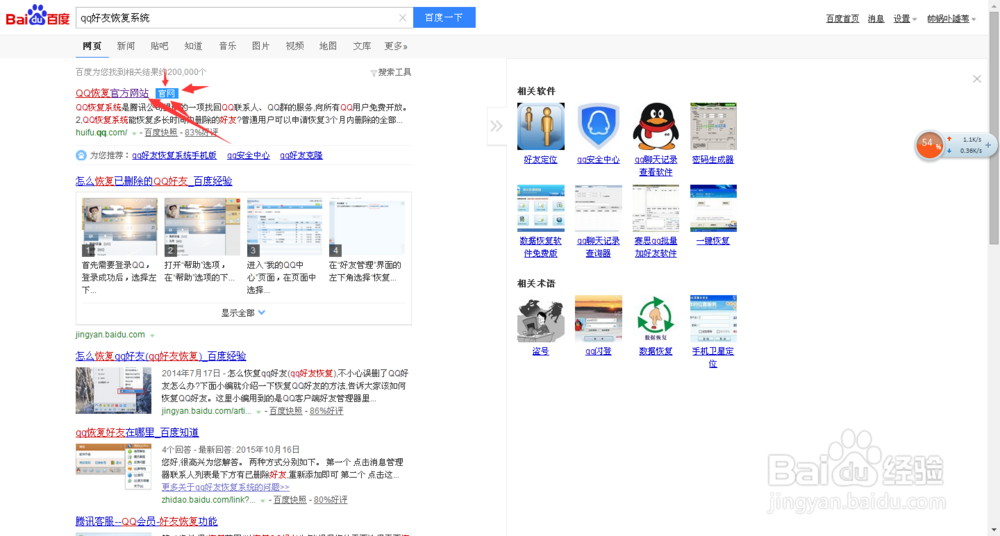Open the 好友定位 software icon
The width and height of the screenshot is (1000, 536).
tap(541, 126)
